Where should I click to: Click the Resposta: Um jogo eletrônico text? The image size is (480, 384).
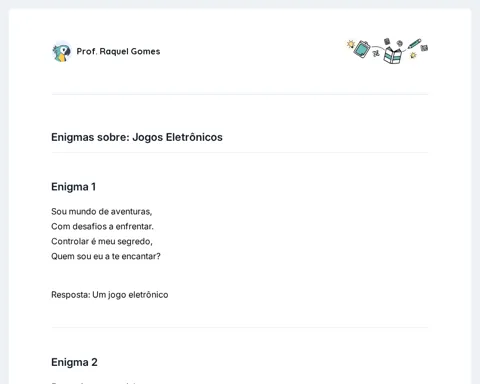coord(109,295)
